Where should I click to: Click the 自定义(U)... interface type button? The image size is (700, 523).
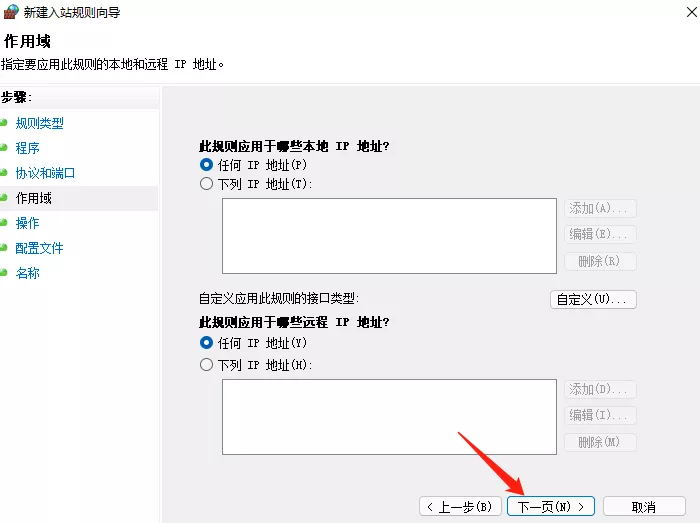pyautogui.click(x=593, y=299)
